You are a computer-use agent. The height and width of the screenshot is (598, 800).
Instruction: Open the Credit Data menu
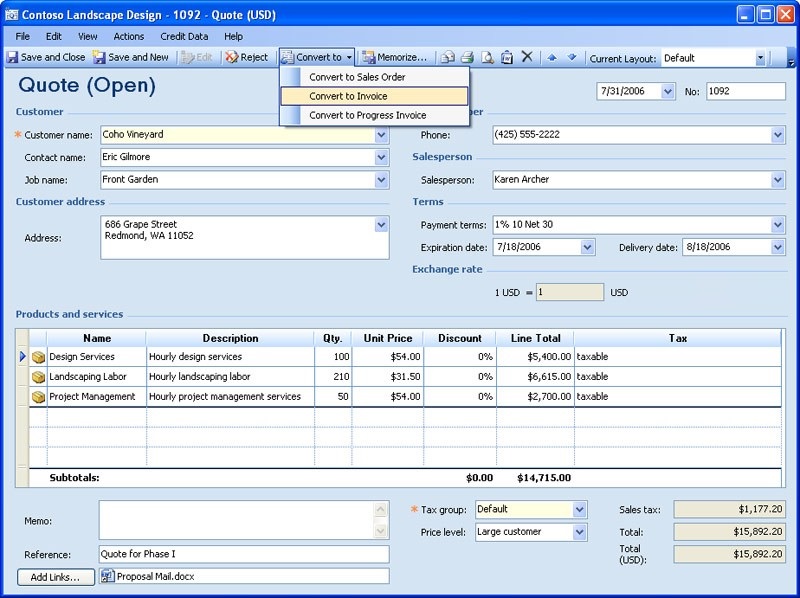click(184, 36)
